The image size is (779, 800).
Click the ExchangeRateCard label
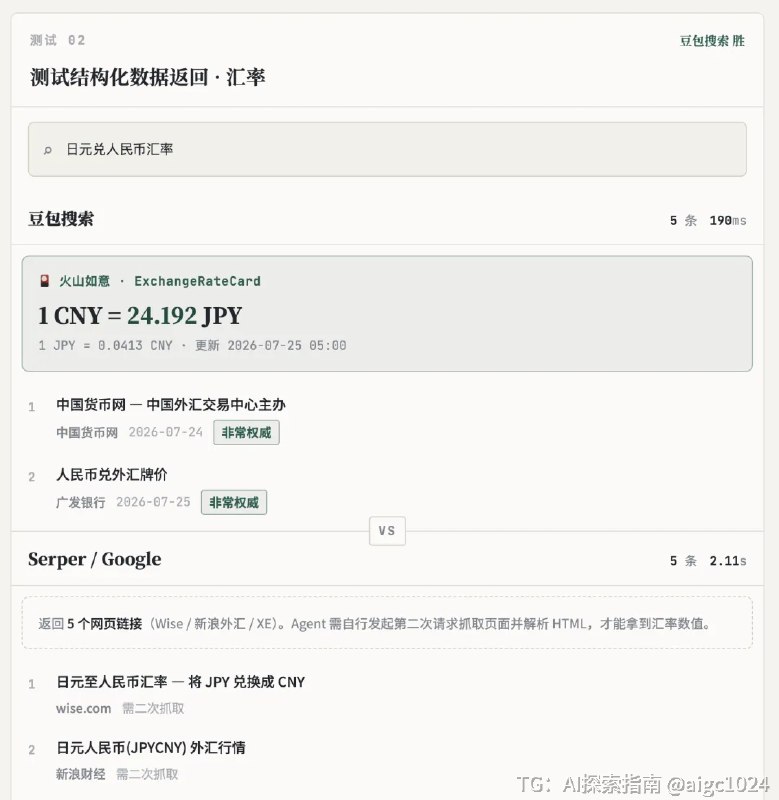[197, 281]
